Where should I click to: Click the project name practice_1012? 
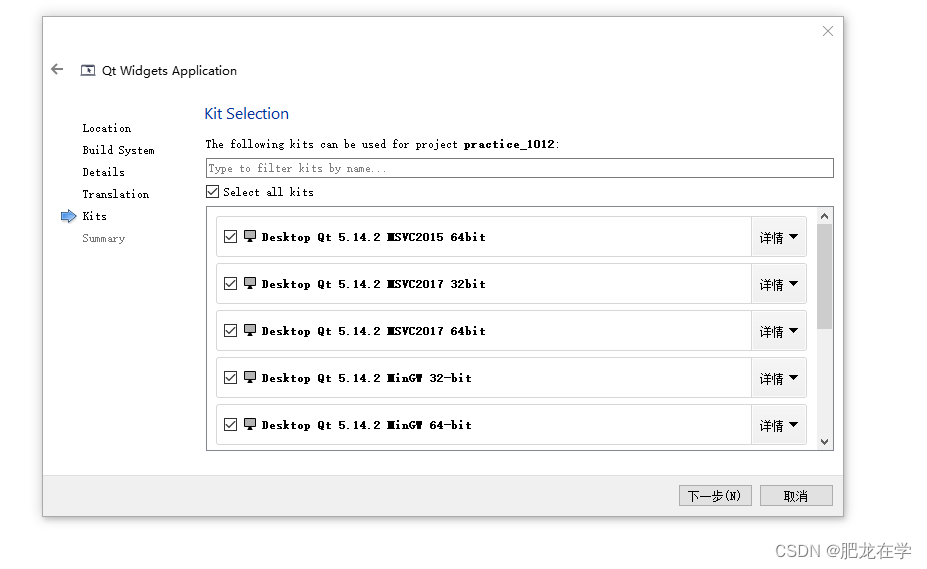point(509,144)
